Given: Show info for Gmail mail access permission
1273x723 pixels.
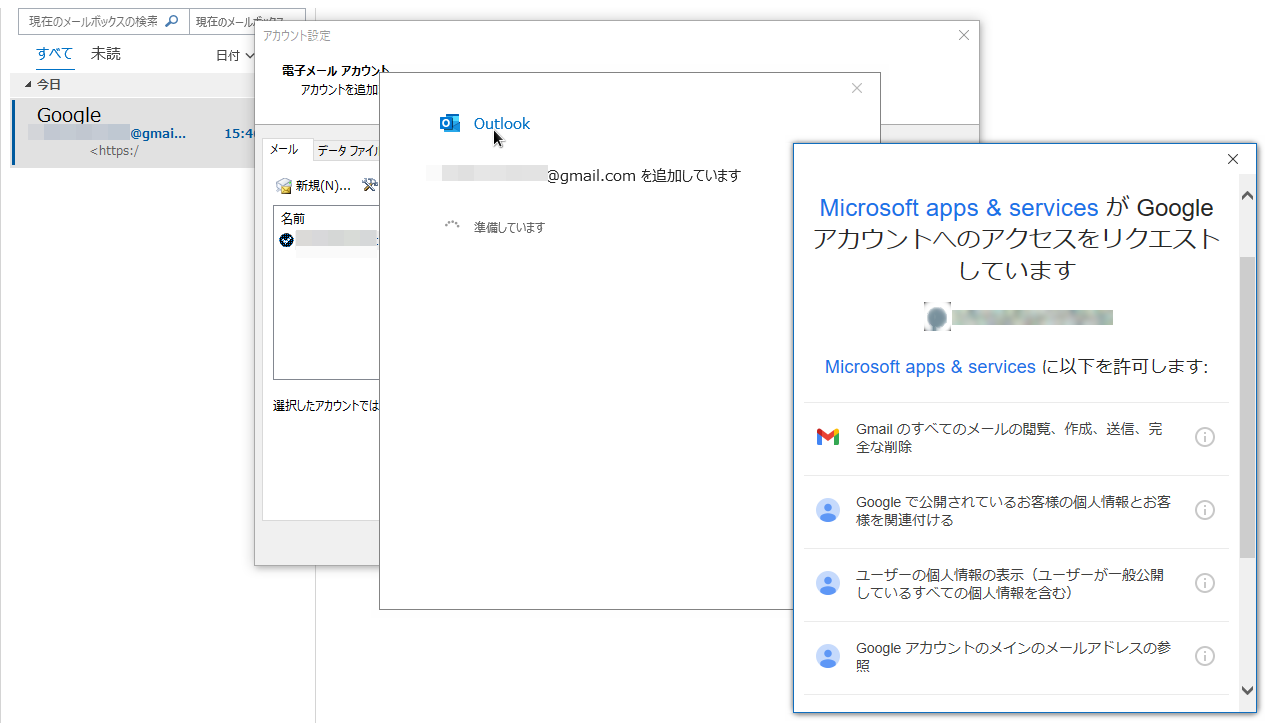Looking at the screenshot, I should (1205, 437).
